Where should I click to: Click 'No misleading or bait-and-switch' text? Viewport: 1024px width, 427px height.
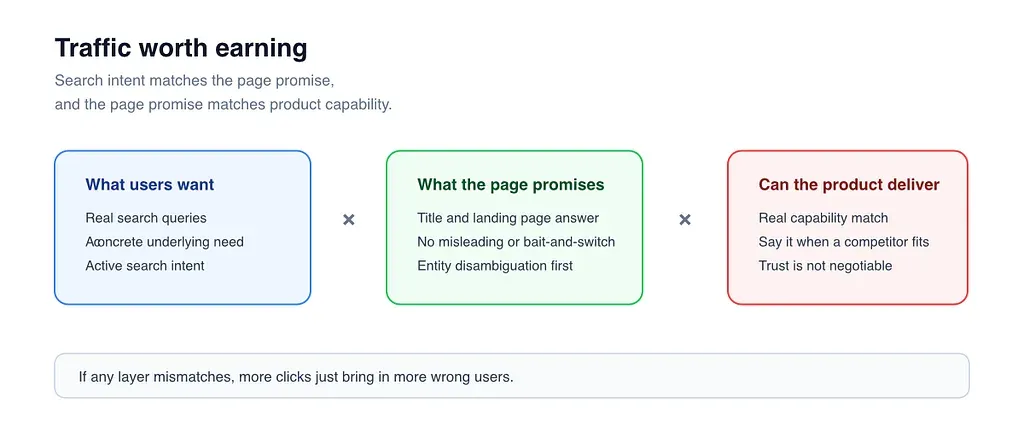point(516,242)
